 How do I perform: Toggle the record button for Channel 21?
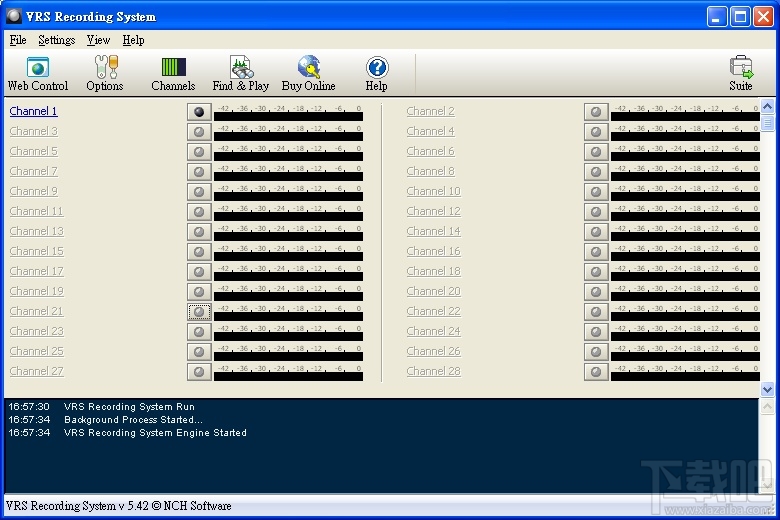(199, 312)
